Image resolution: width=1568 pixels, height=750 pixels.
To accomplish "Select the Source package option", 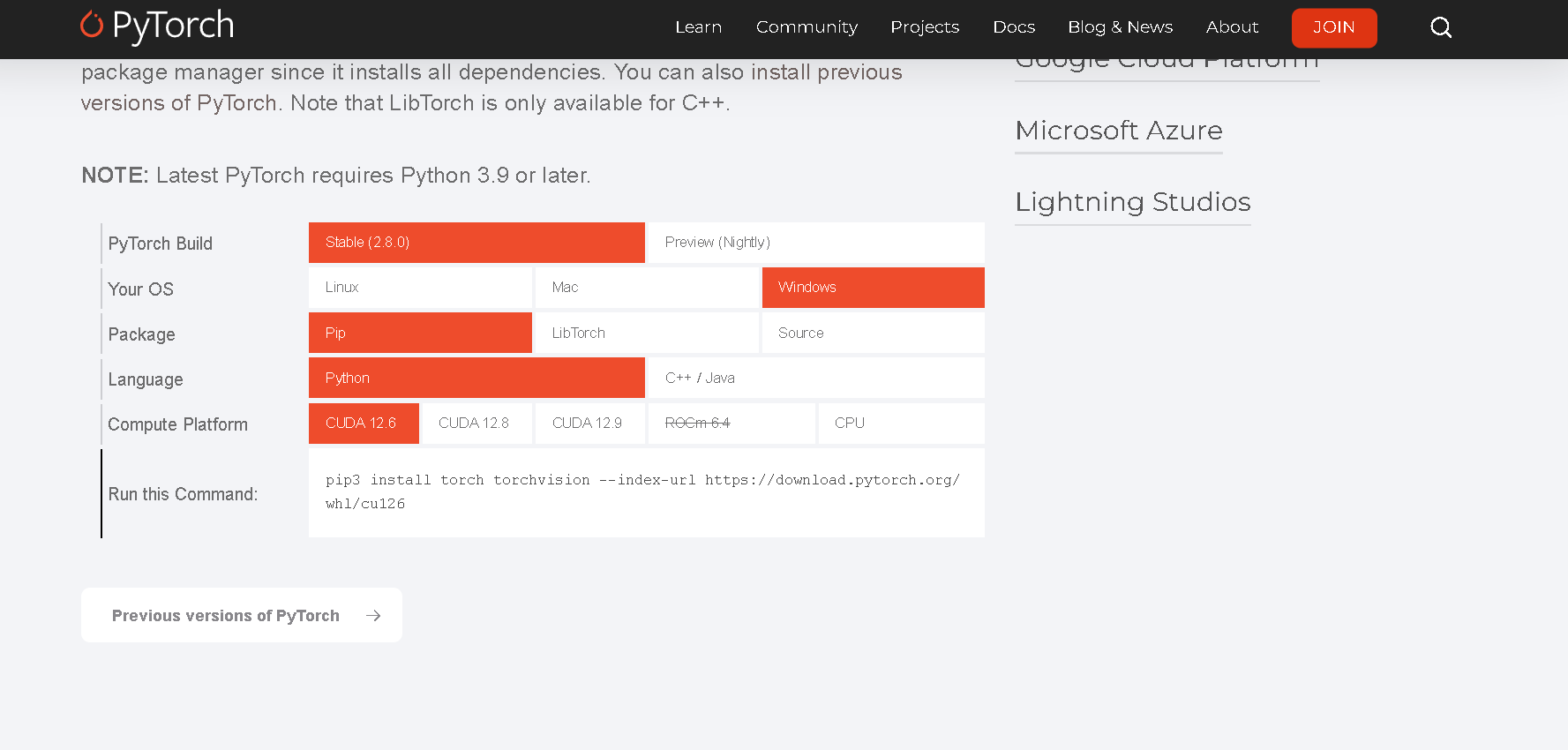I will click(874, 333).
